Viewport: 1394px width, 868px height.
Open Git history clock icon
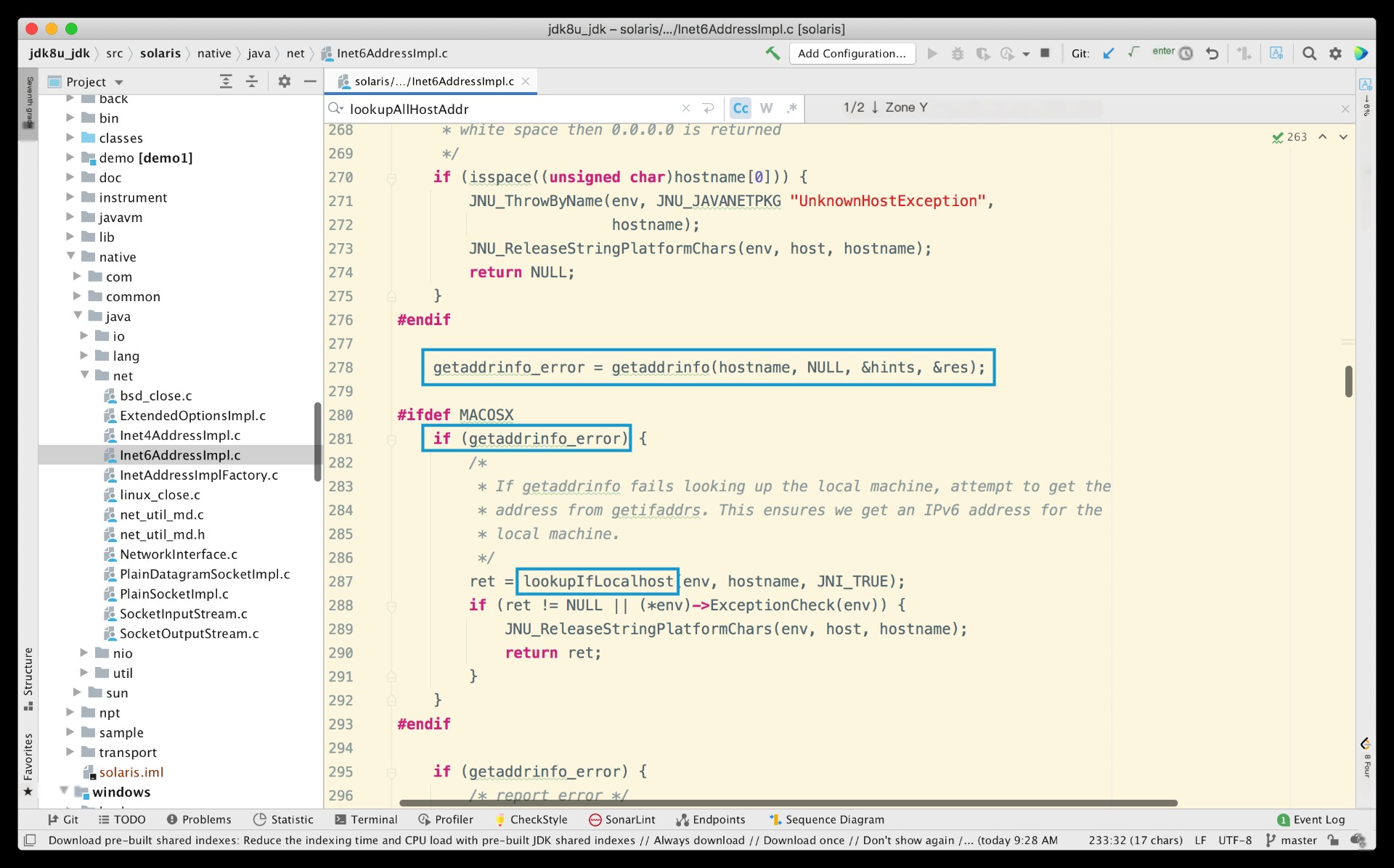tap(1186, 53)
